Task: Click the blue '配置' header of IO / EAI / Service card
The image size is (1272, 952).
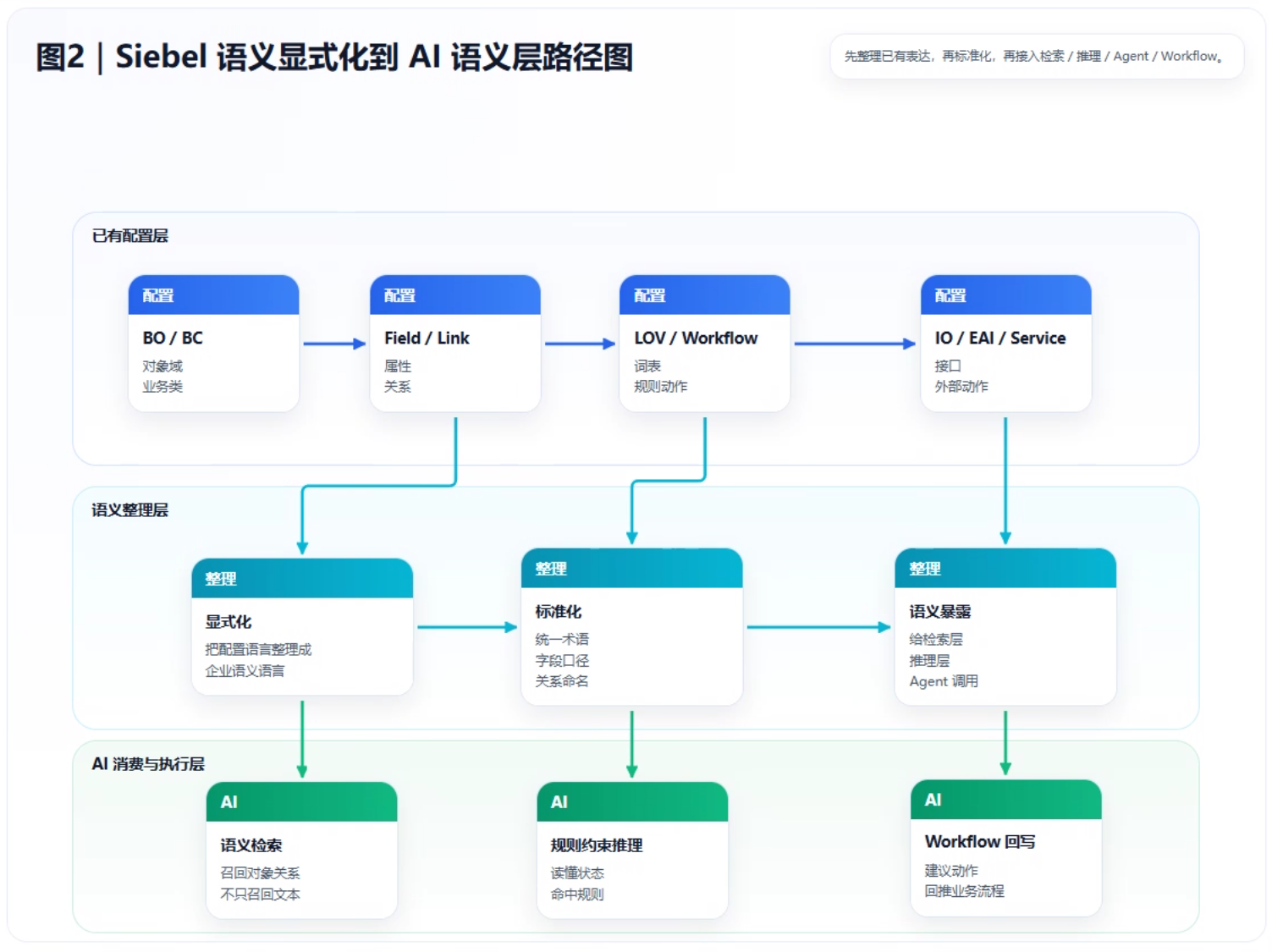Action: [1006, 294]
